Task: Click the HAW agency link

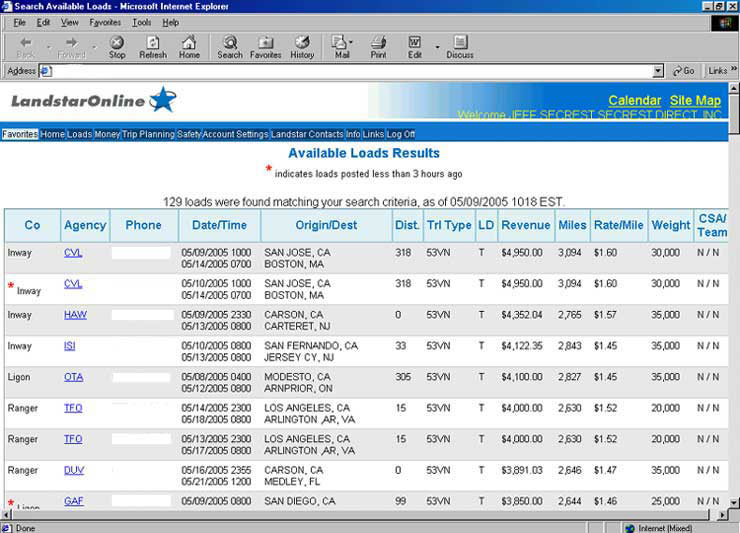Action: point(75,315)
